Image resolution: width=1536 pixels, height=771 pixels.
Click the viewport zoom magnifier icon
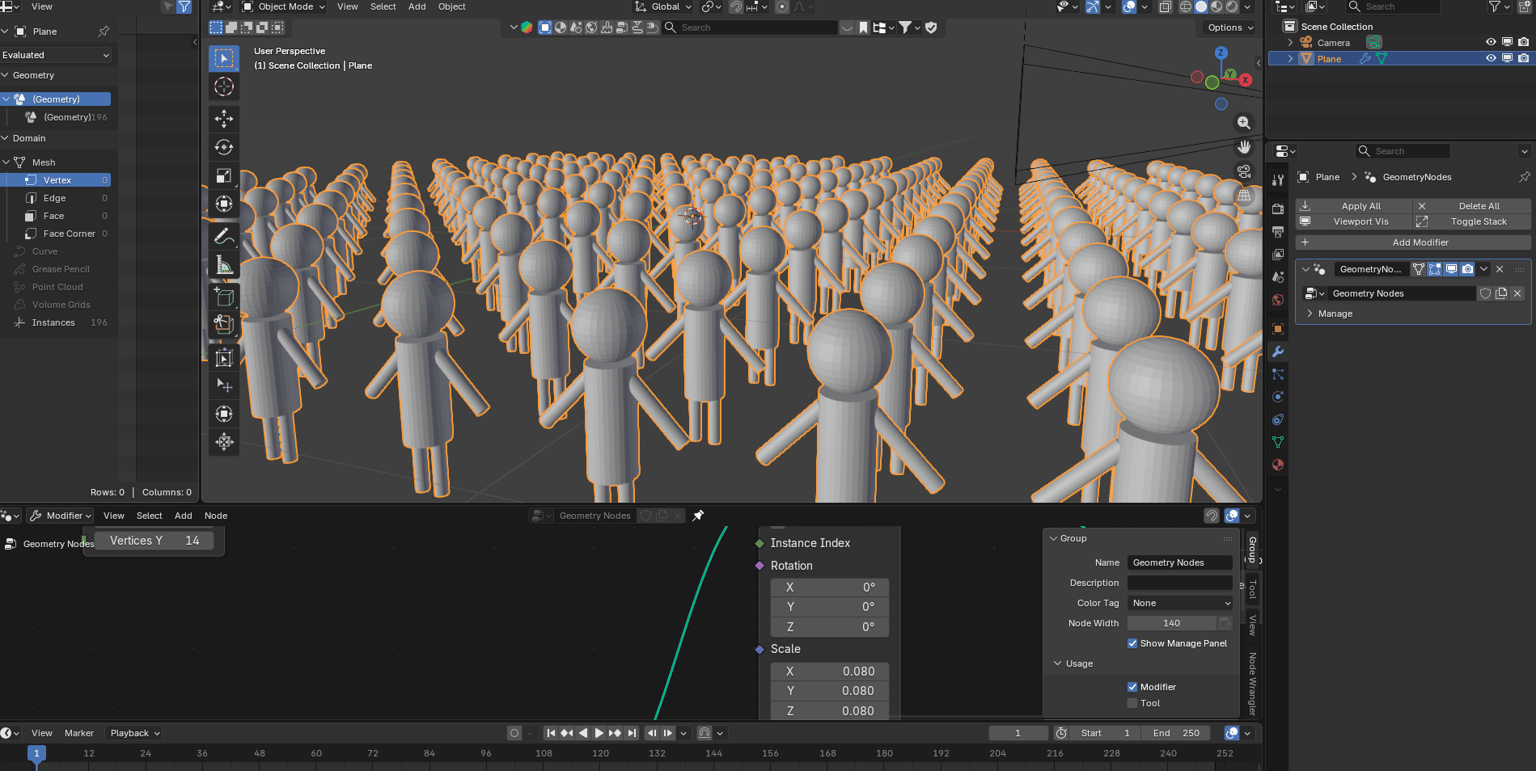tap(1244, 123)
